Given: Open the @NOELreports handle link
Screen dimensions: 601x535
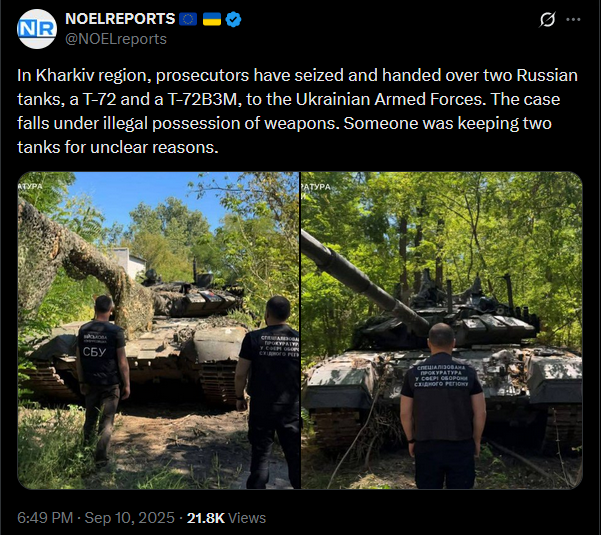Looking at the screenshot, I should point(116,39).
